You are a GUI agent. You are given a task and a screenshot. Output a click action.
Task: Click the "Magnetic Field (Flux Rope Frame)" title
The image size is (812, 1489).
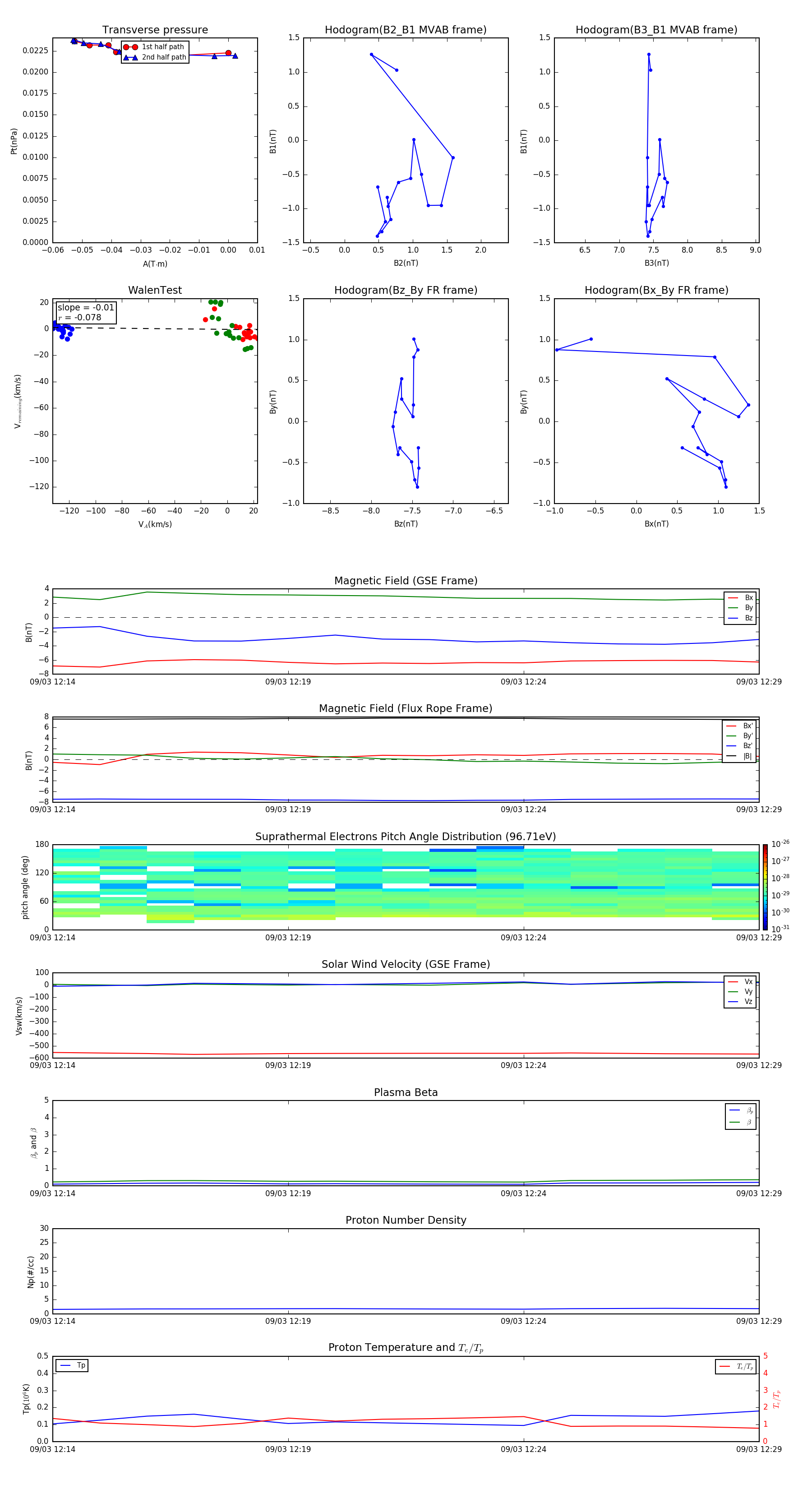(406, 709)
